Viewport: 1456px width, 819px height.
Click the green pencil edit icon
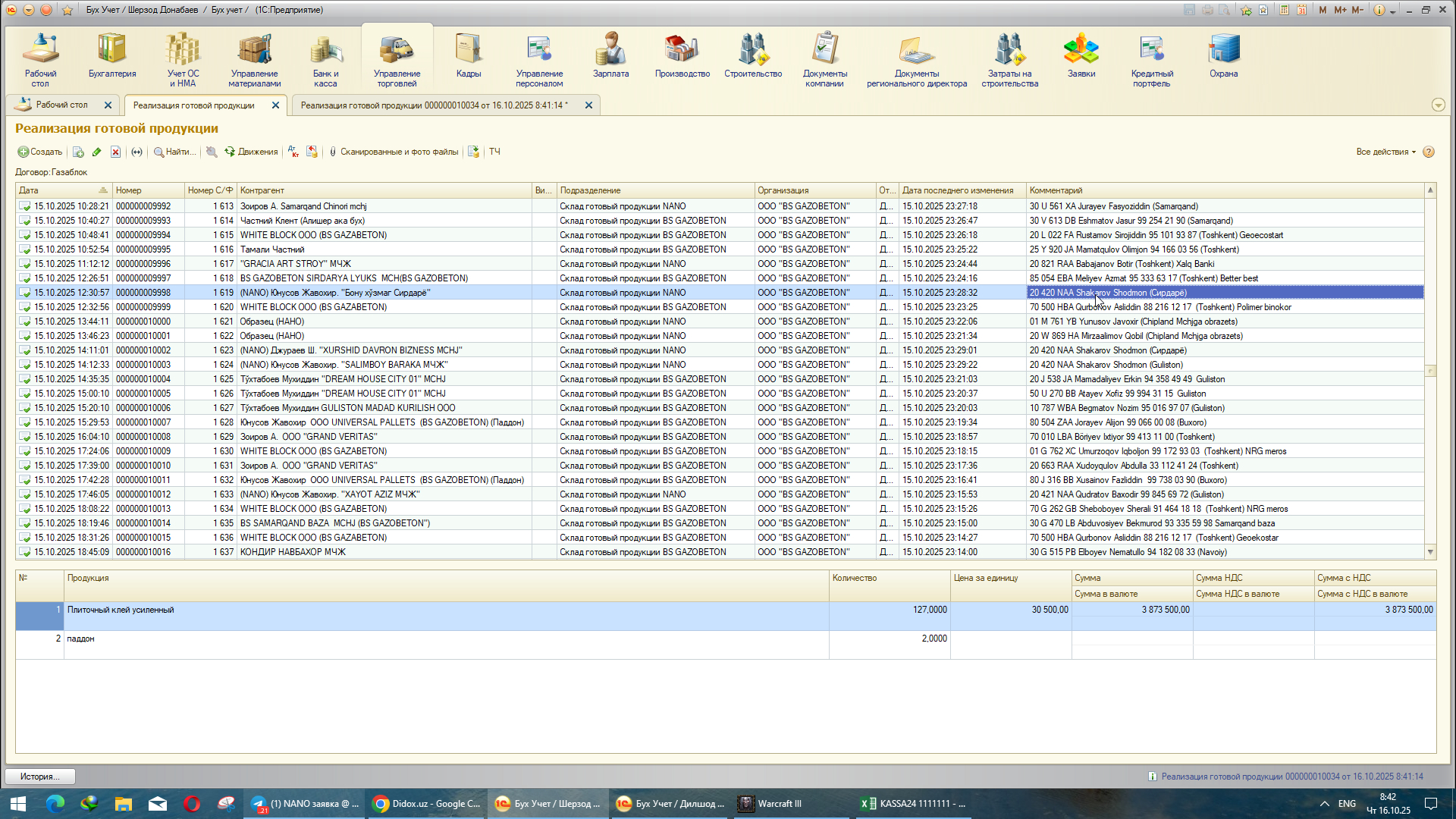coord(97,152)
